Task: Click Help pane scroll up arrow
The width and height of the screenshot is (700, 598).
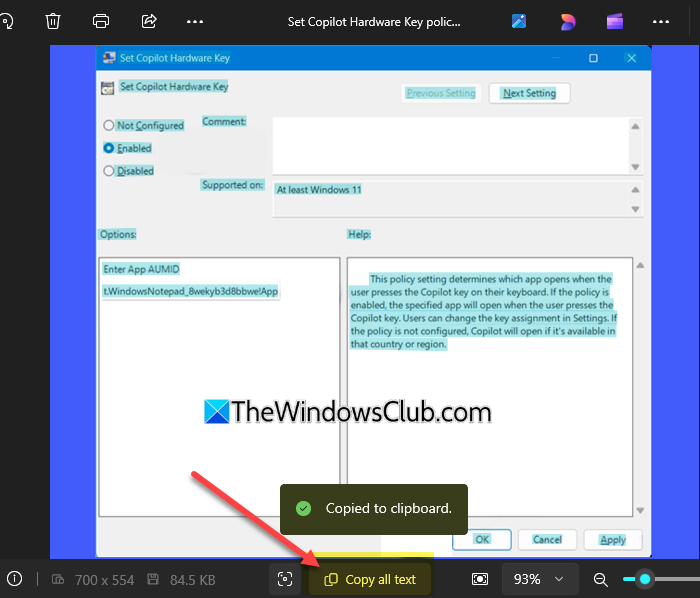Action: click(x=640, y=265)
